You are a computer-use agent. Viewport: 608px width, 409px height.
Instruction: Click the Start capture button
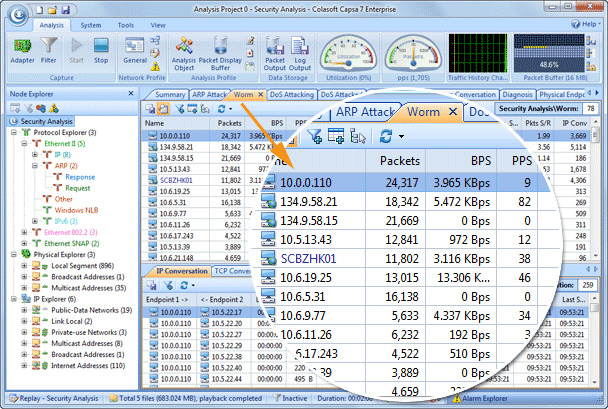coord(76,50)
